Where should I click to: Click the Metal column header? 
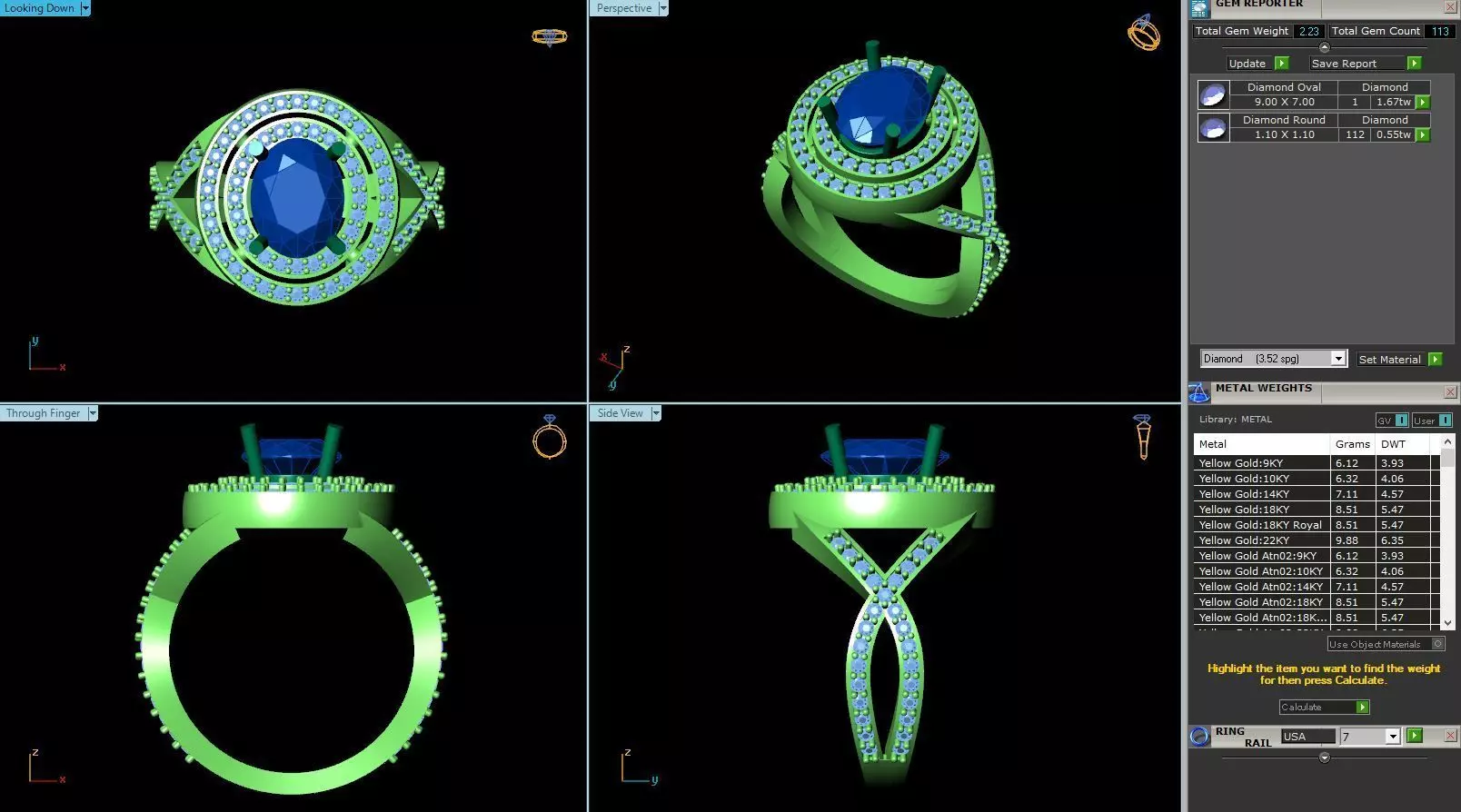click(x=1262, y=444)
